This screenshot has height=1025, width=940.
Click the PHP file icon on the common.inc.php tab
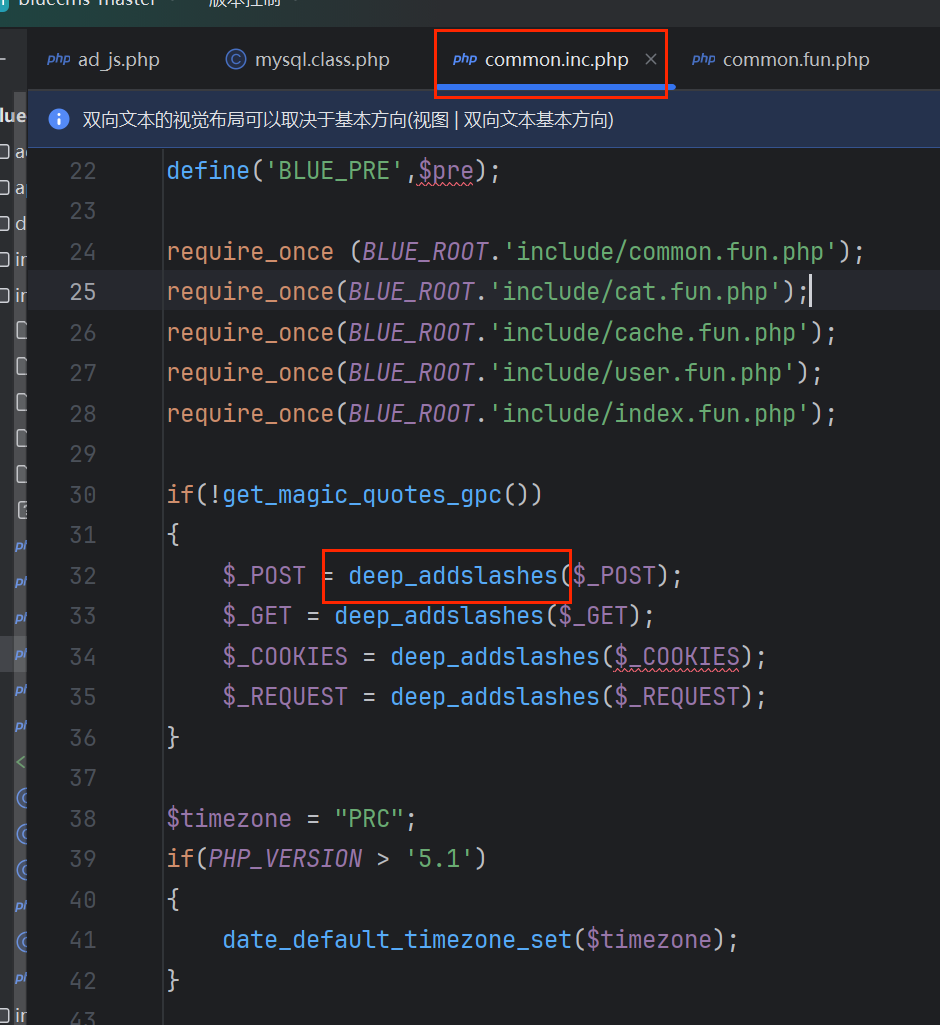(x=465, y=60)
